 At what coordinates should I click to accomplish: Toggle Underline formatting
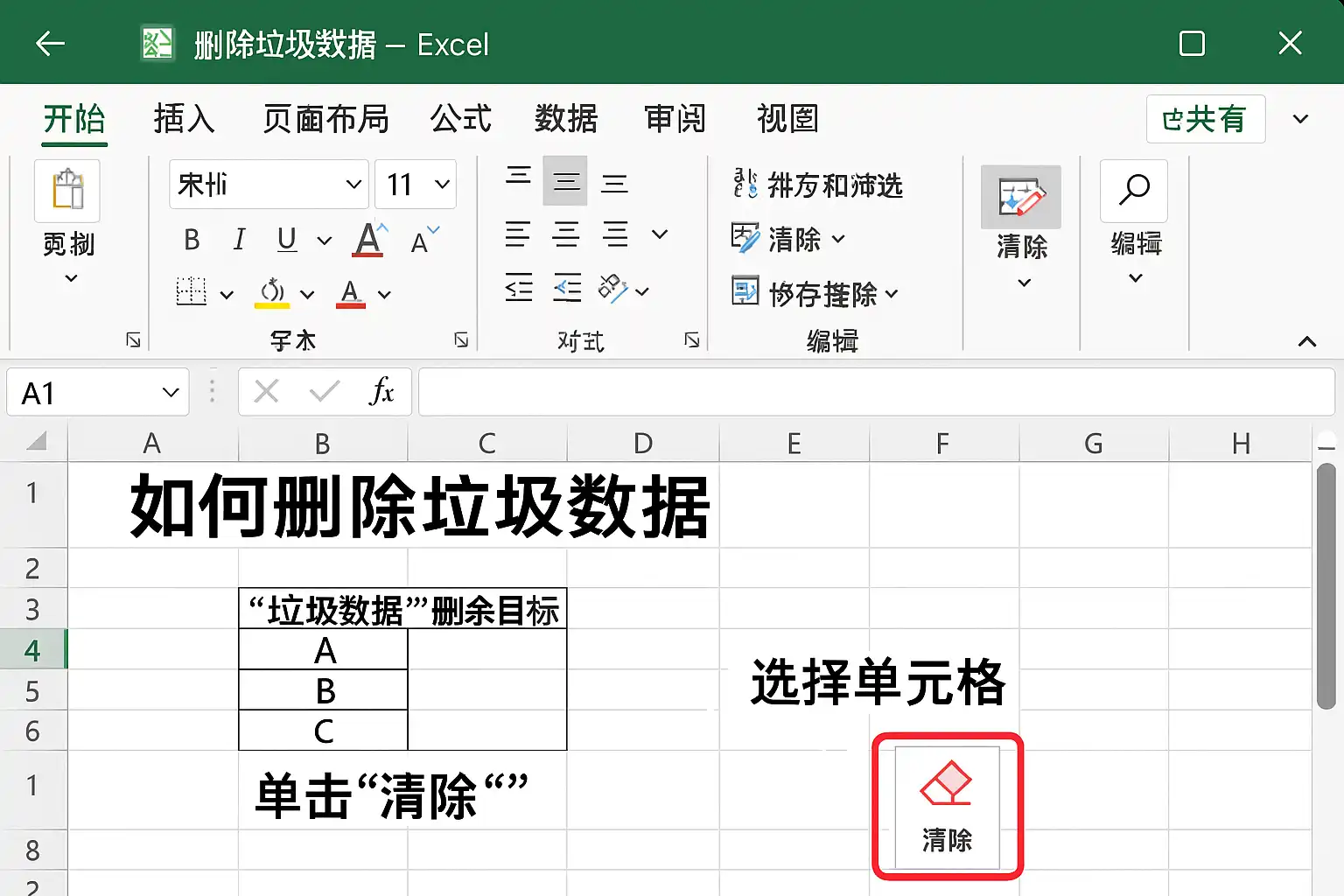pos(285,240)
